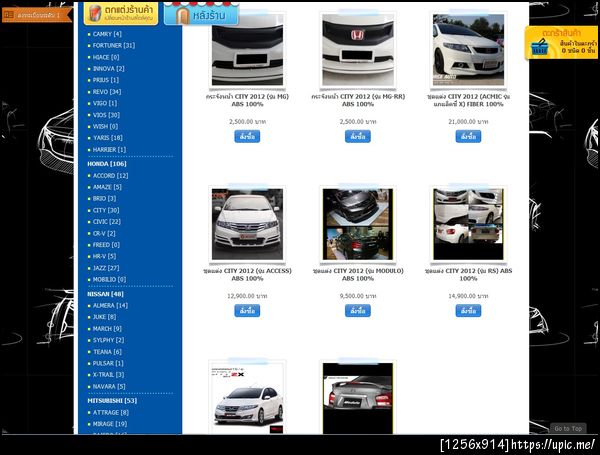Go to the CR-V [2] category
Image resolution: width=600 pixels, height=455 pixels.
point(104,233)
